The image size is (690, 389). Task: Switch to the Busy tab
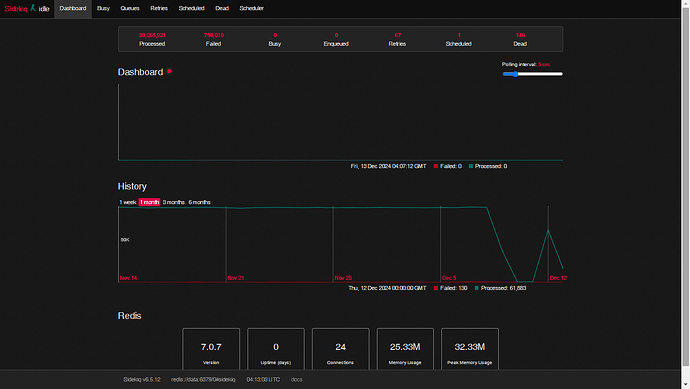tap(103, 8)
